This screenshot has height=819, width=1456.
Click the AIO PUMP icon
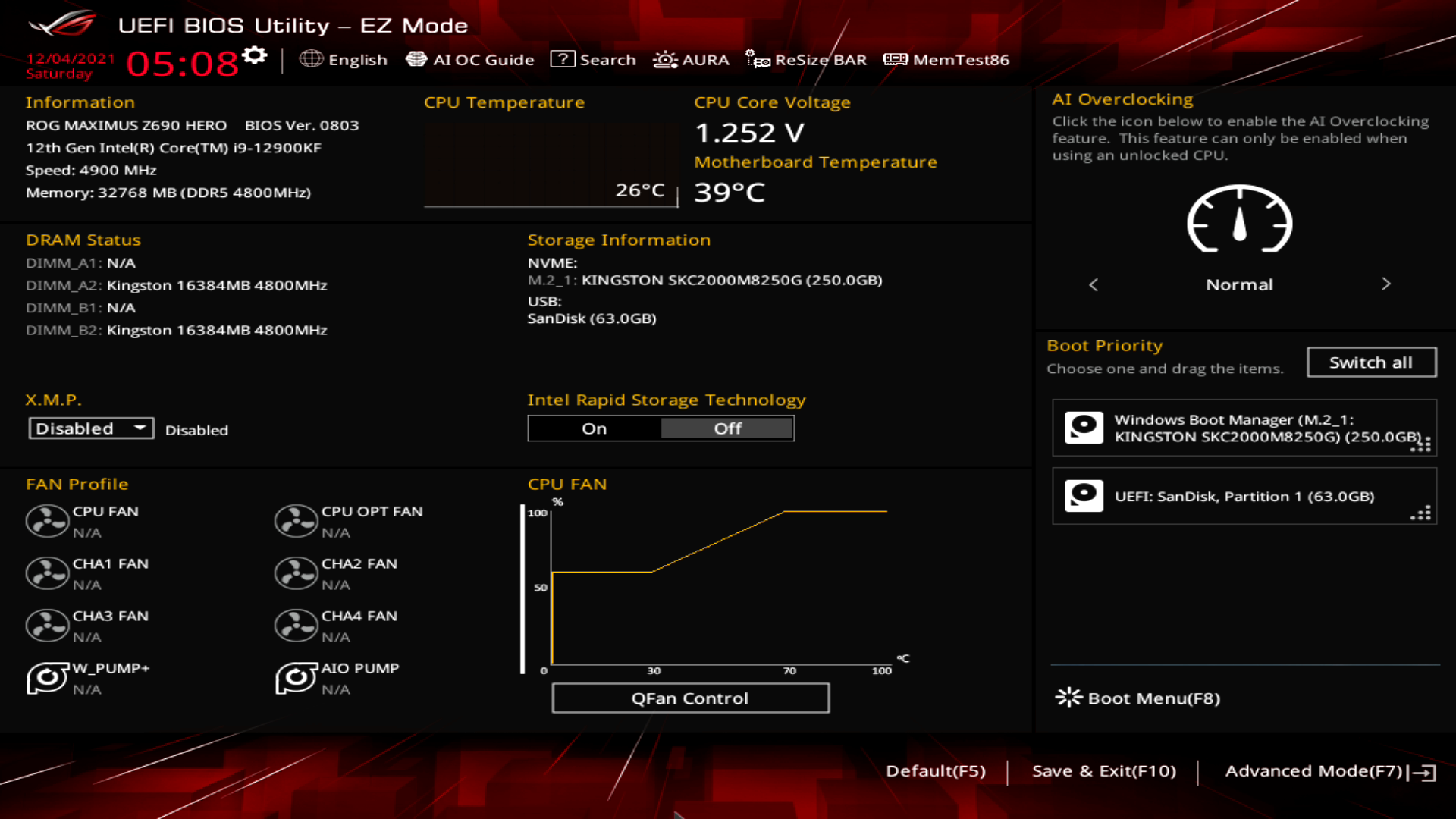(296, 678)
